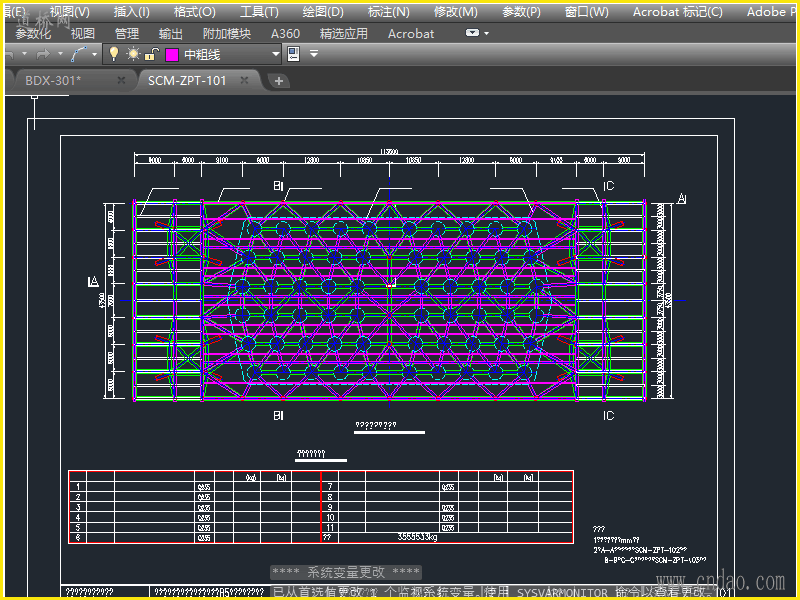Image resolution: width=800 pixels, height=600 pixels.
Task: Open the 绘图(D) menu
Action: click(322, 12)
